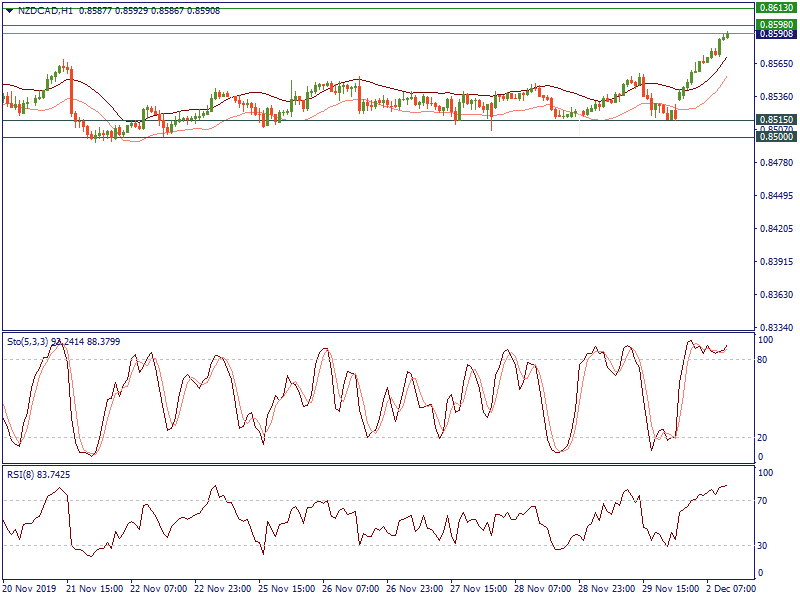Click the RSI(8) indicator label
Image resolution: width=800 pixels, height=600 pixels.
pyautogui.click(x=22, y=474)
